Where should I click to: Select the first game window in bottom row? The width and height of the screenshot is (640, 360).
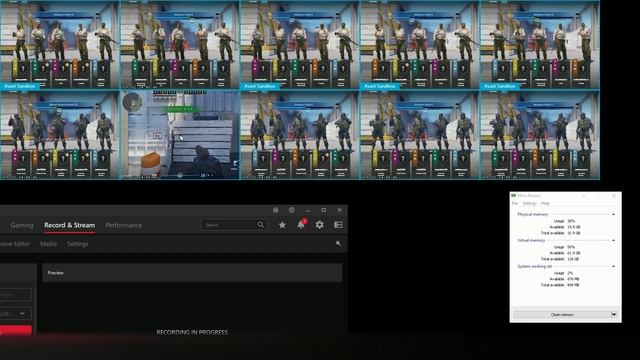(60, 135)
